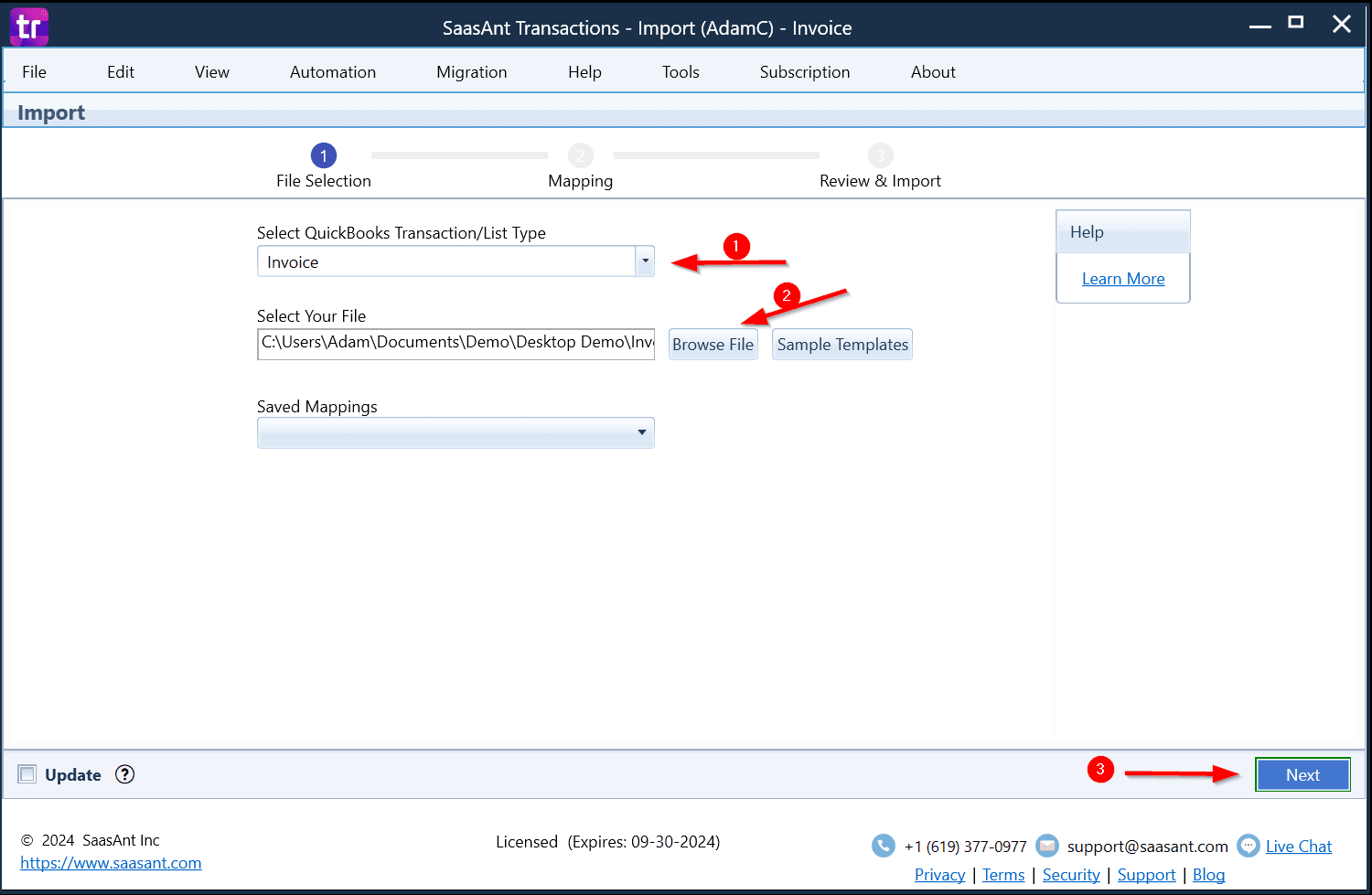Open the About menu
The width and height of the screenshot is (1372, 895).
tap(933, 72)
